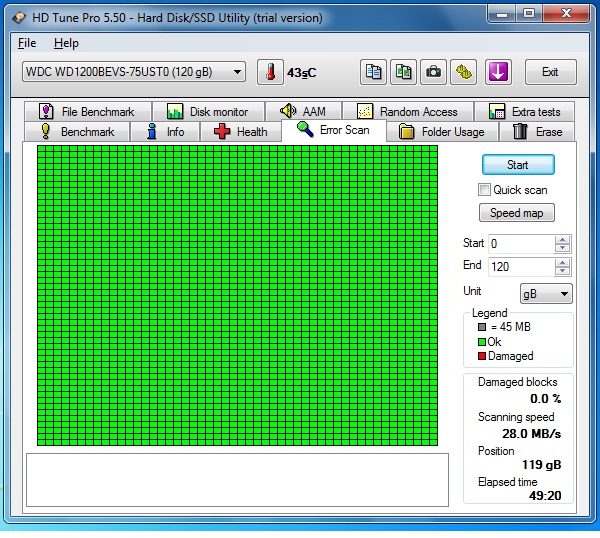This screenshot has width=600, height=538.
Task: Expand the WDC drive selection dropdown
Action: click(x=134, y=72)
